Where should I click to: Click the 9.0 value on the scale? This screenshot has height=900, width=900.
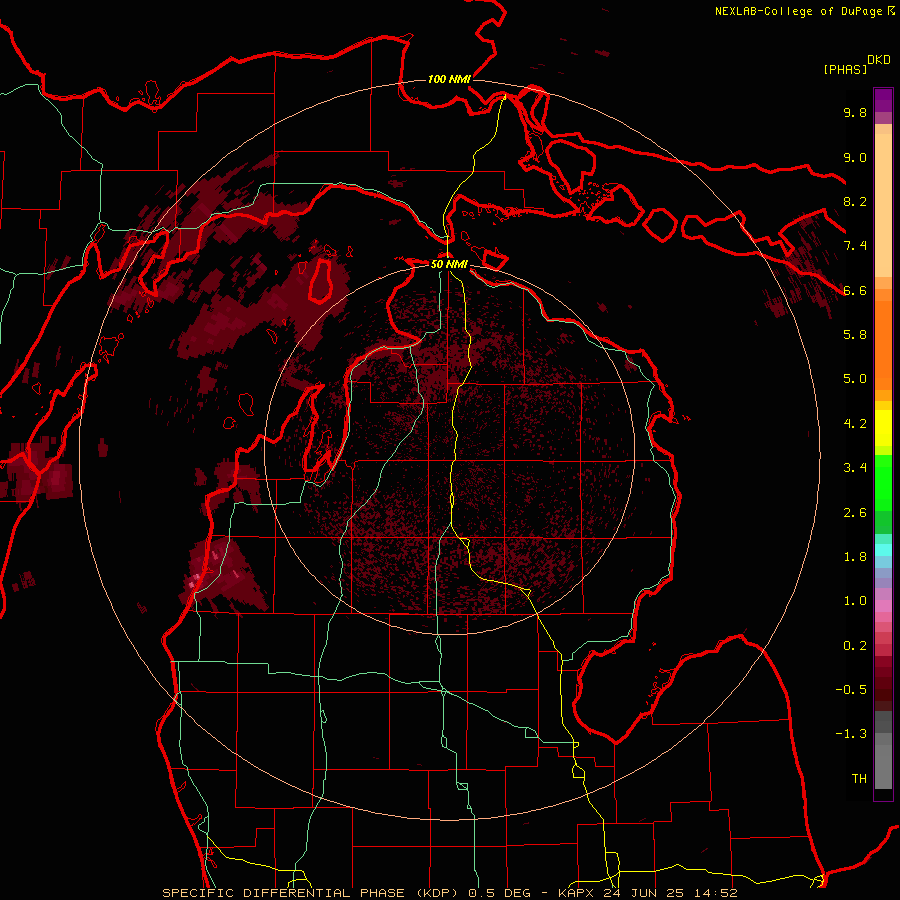[855, 157]
